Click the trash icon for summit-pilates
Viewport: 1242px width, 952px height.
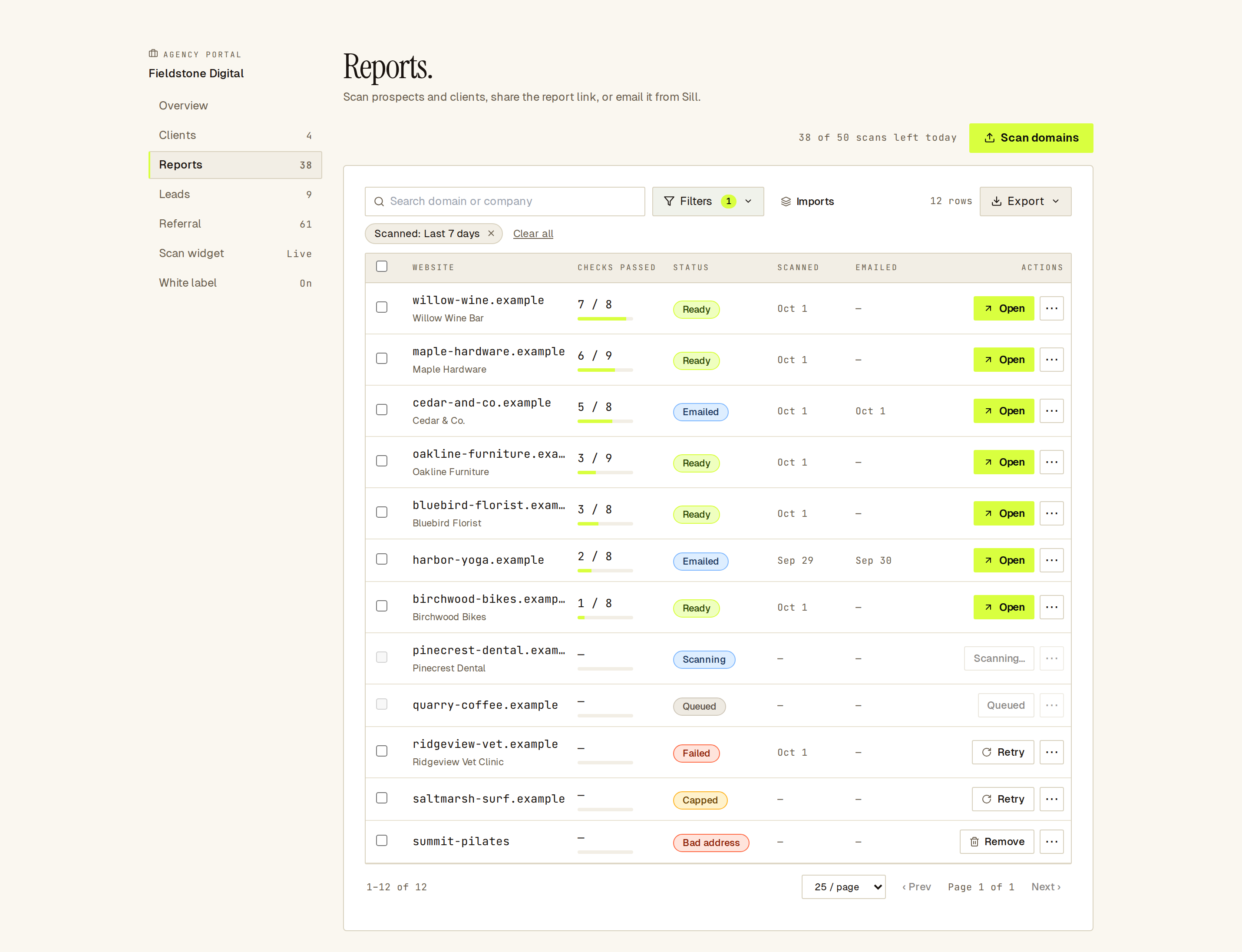(974, 842)
